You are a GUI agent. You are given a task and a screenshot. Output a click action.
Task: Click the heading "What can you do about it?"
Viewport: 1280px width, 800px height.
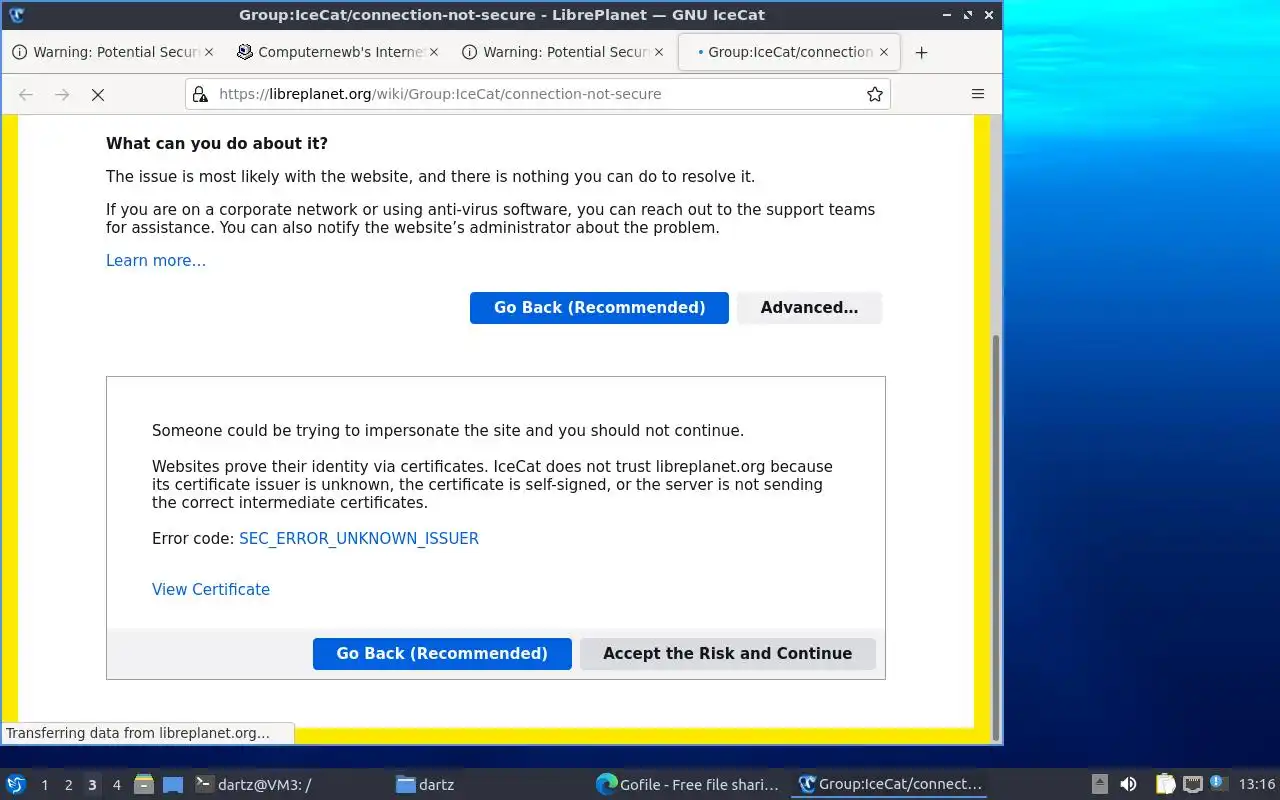(217, 144)
